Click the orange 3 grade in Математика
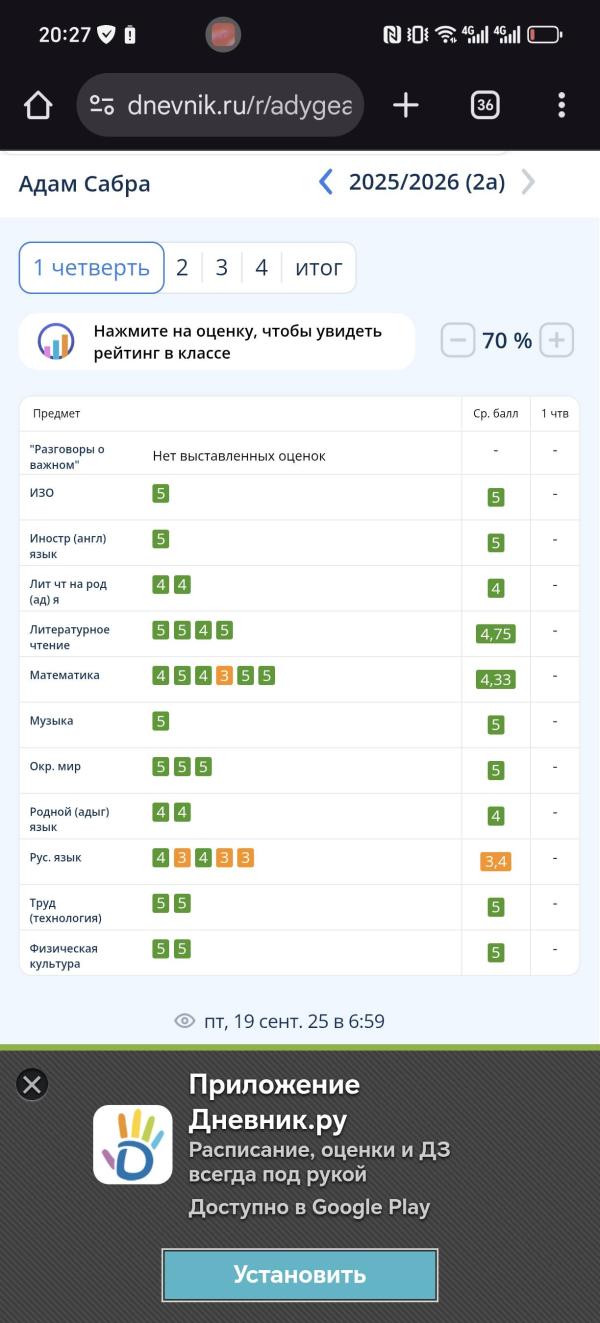The width and height of the screenshot is (600, 1323). tap(224, 676)
